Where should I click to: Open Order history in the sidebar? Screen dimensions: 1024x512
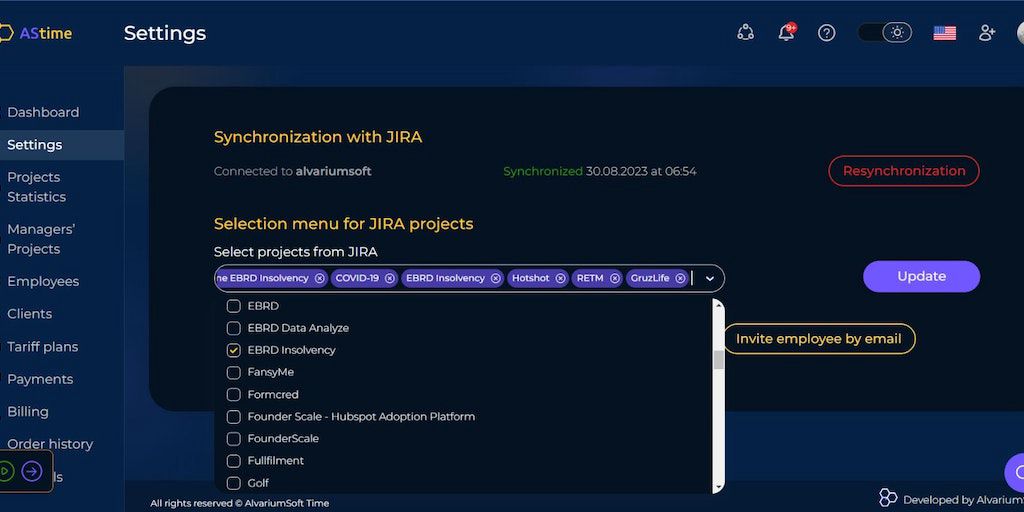tap(50, 444)
